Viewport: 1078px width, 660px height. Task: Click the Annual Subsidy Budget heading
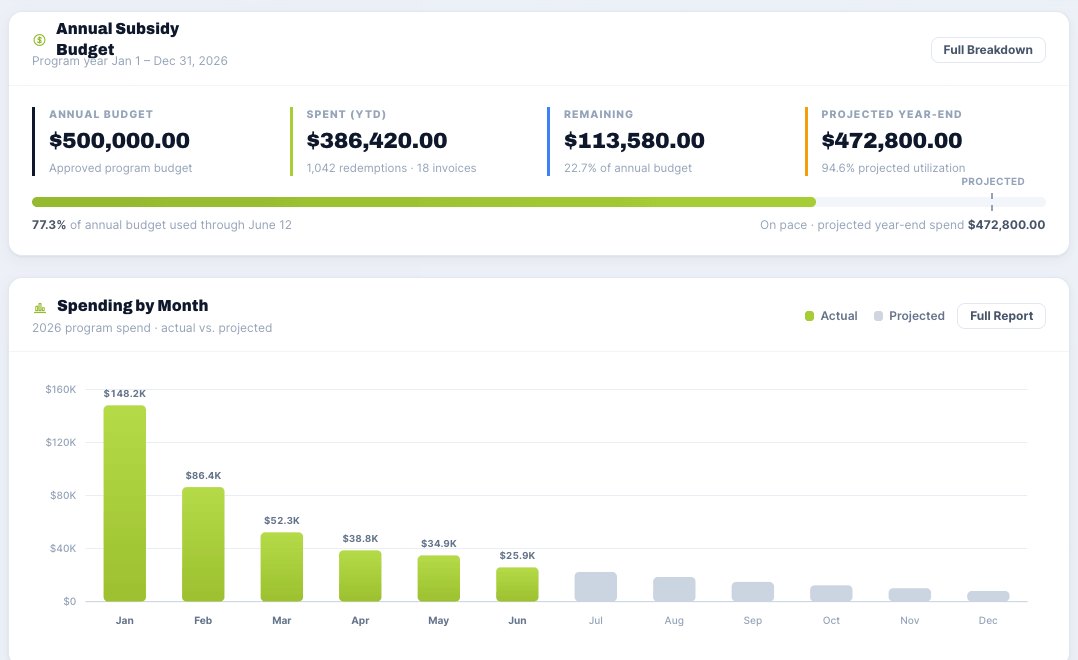[x=118, y=39]
